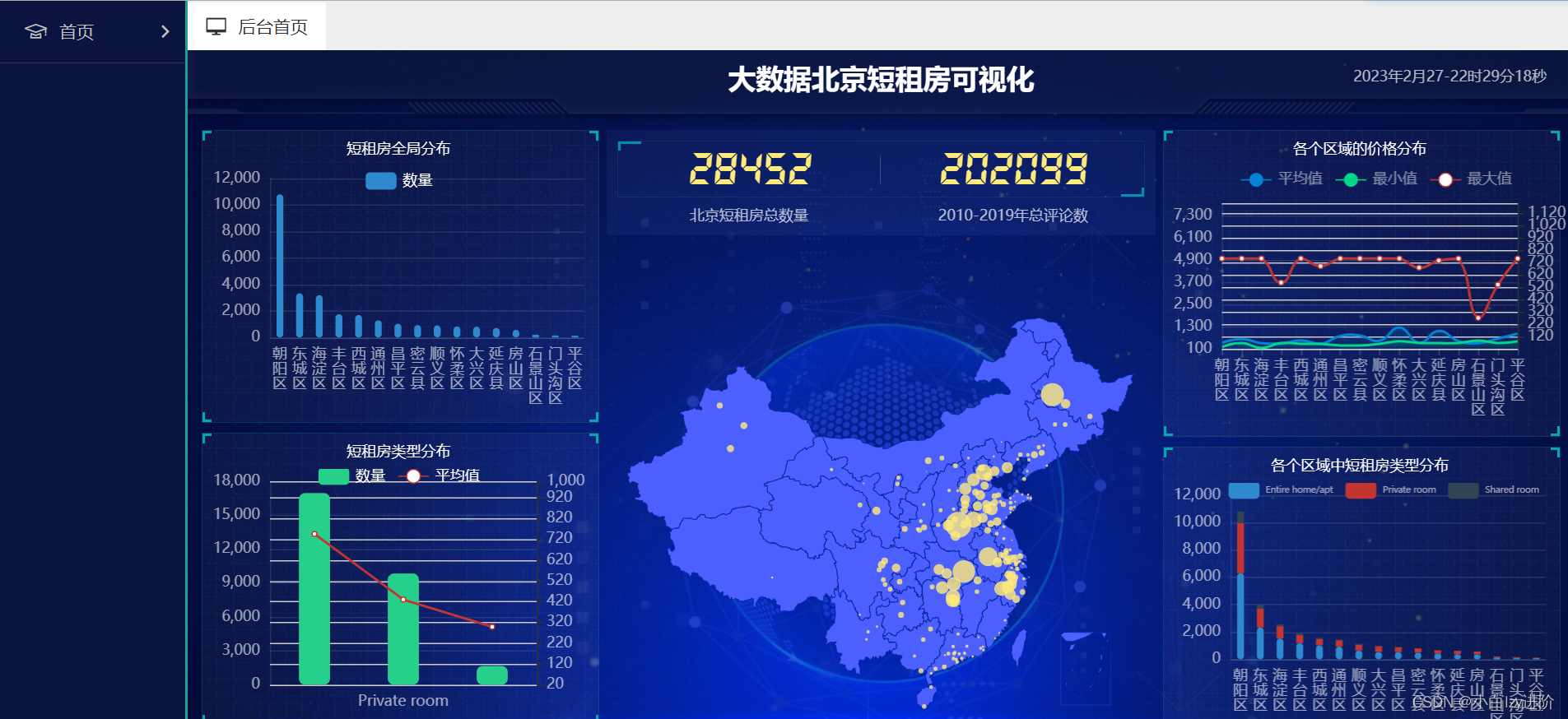Click the tallest green bar in 短租房类型分布
The width and height of the screenshot is (1568, 719).
click(314, 589)
